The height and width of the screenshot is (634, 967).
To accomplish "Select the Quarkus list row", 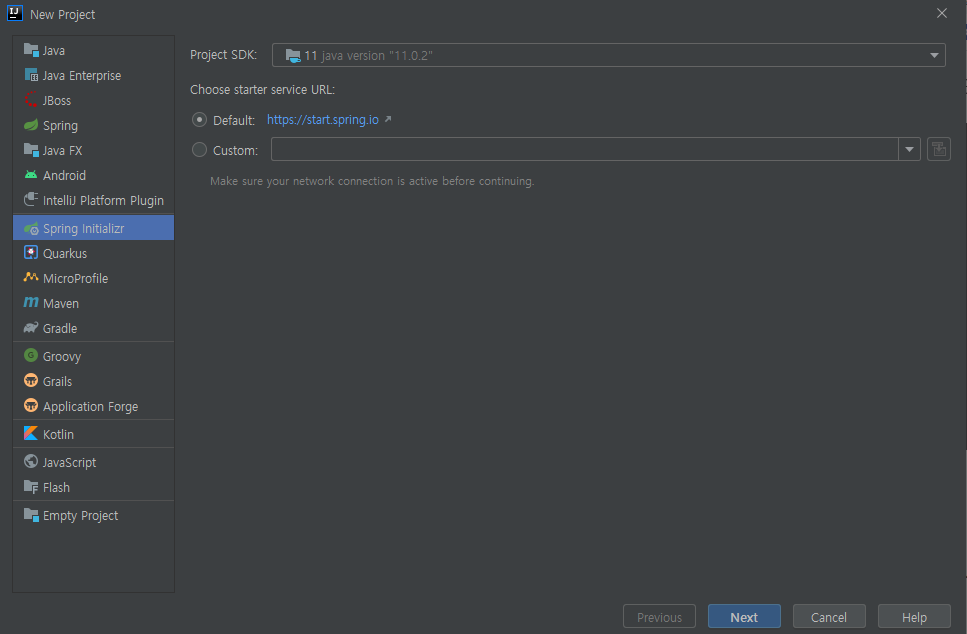I will coord(94,253).
